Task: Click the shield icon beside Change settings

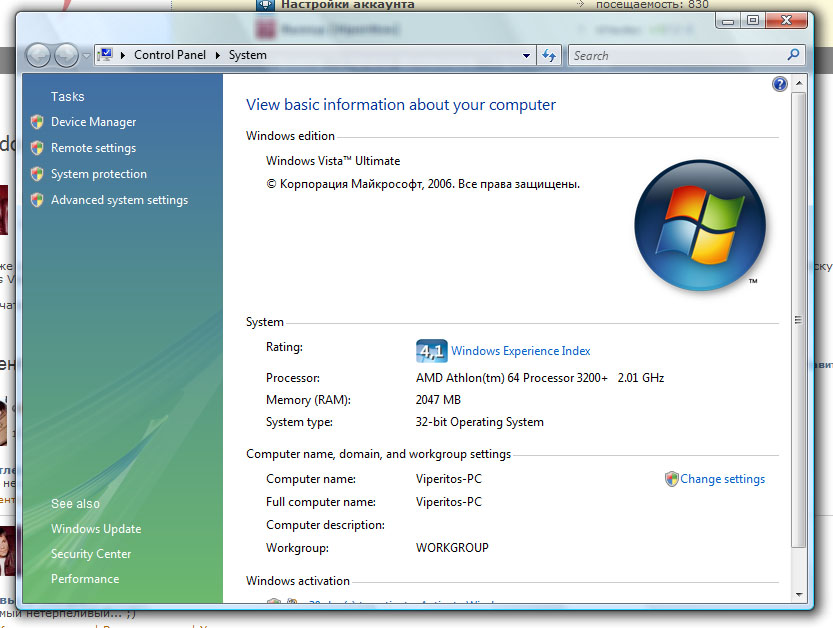Action: point(671,479)
